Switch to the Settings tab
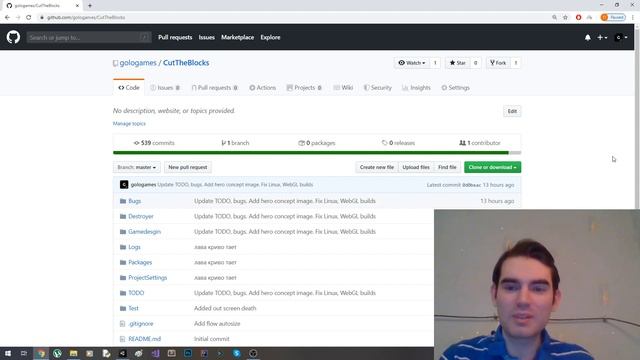 pyautogui.click(x=456, y=88)
